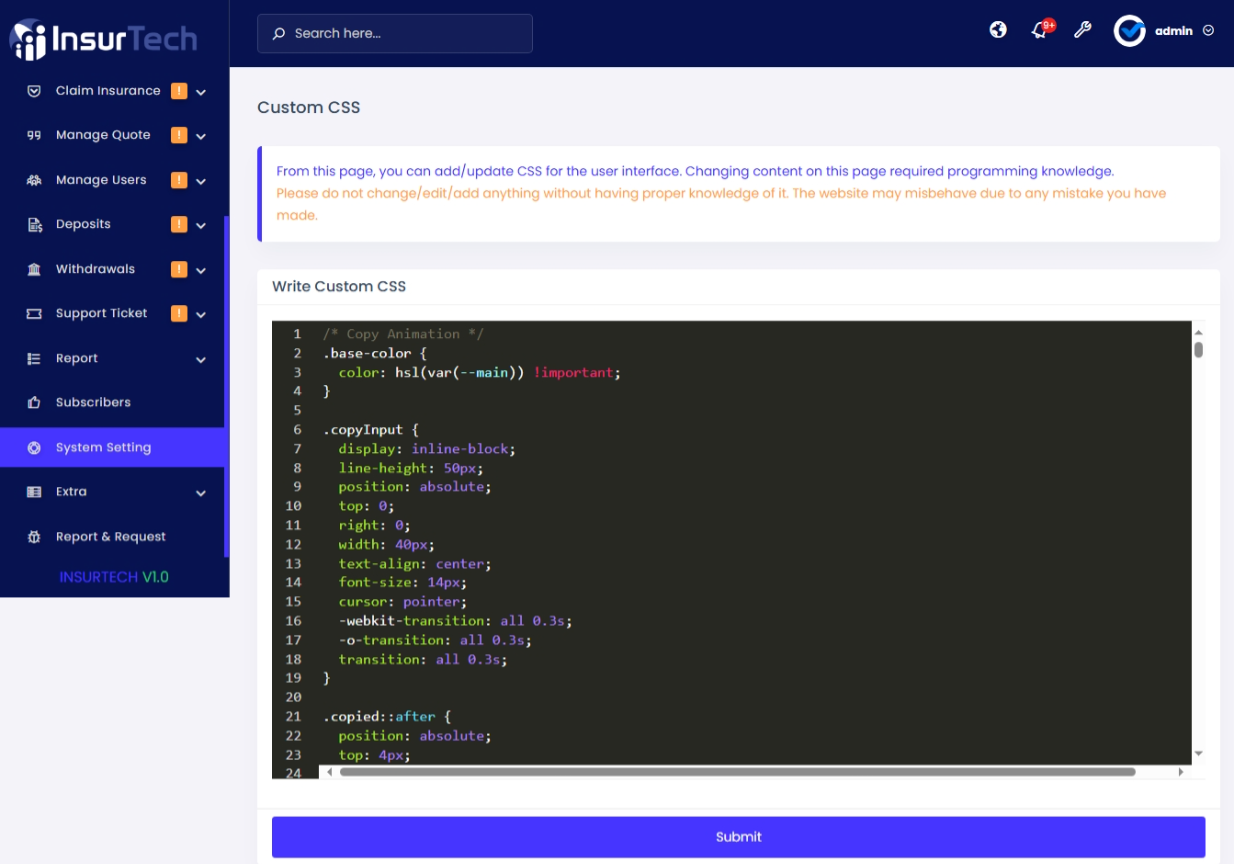The height and width of the screenshot is (864, 1234).
Task: Expand the Withdrawals submenu chevron
Action: [201, 270]
